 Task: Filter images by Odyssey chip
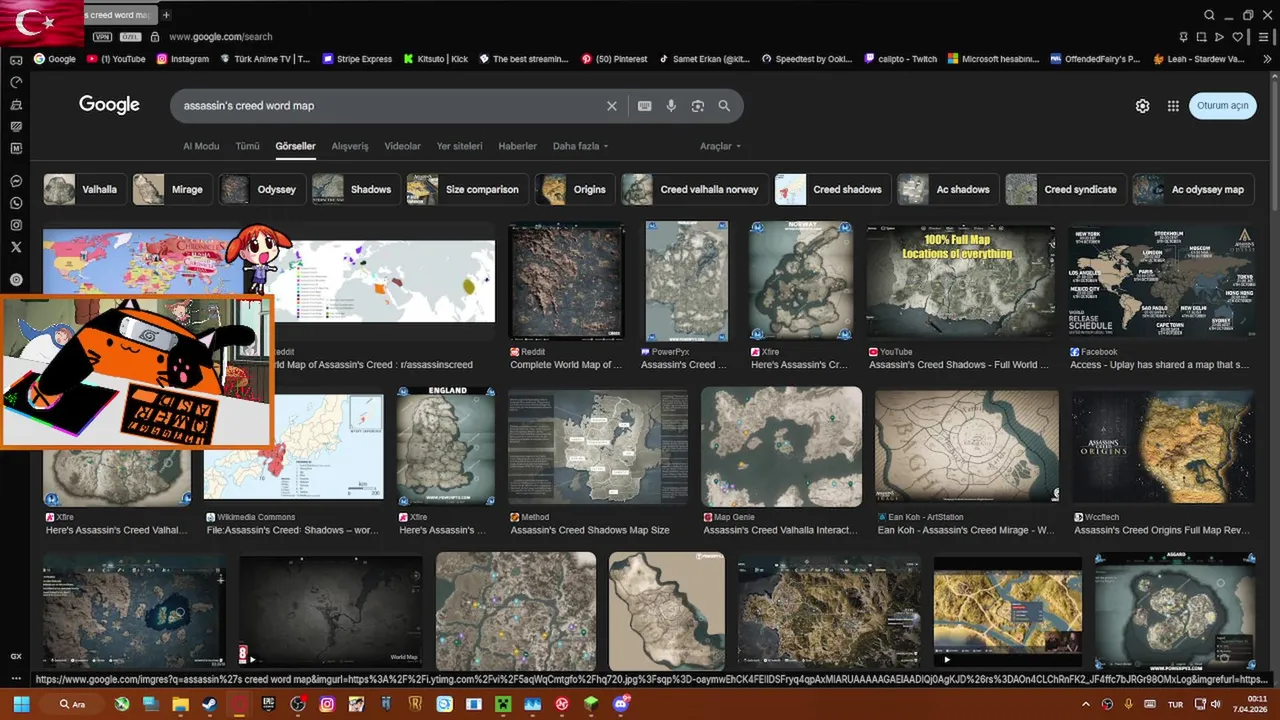[262, 189]
